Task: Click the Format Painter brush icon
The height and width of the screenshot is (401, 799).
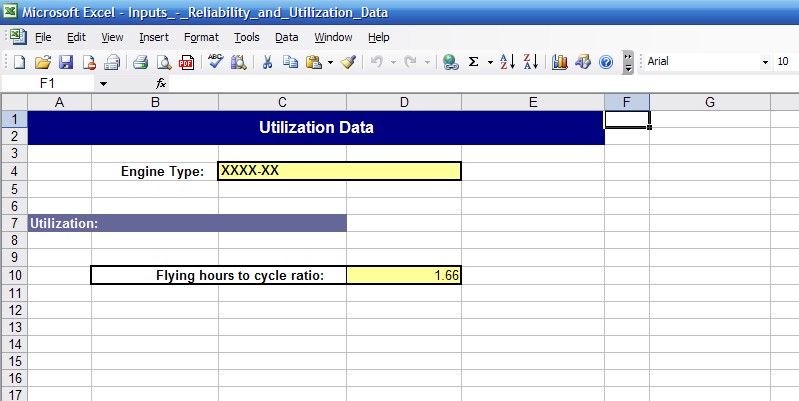Action: pos(348,62)
